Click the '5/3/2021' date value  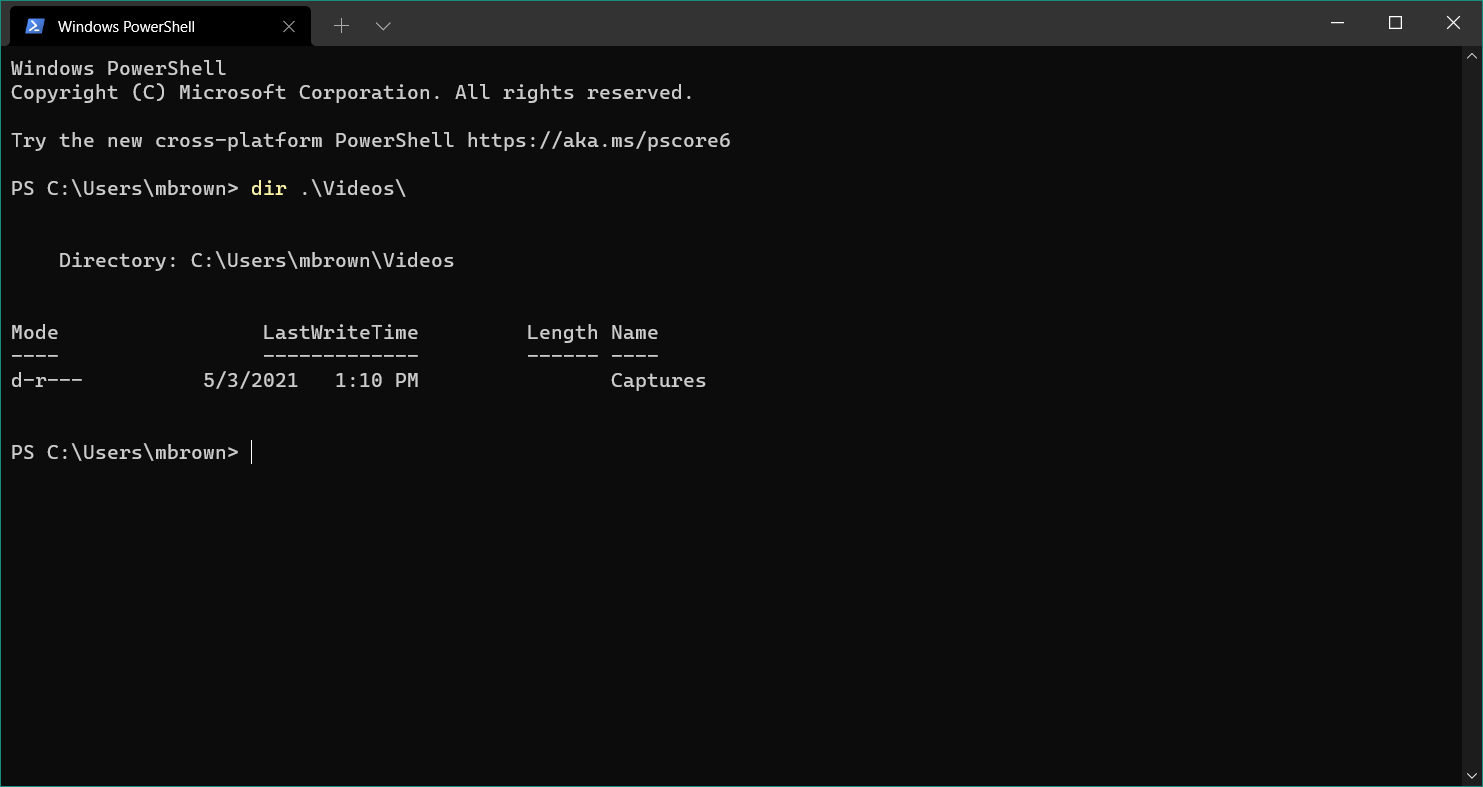click(x=251, y=381)
